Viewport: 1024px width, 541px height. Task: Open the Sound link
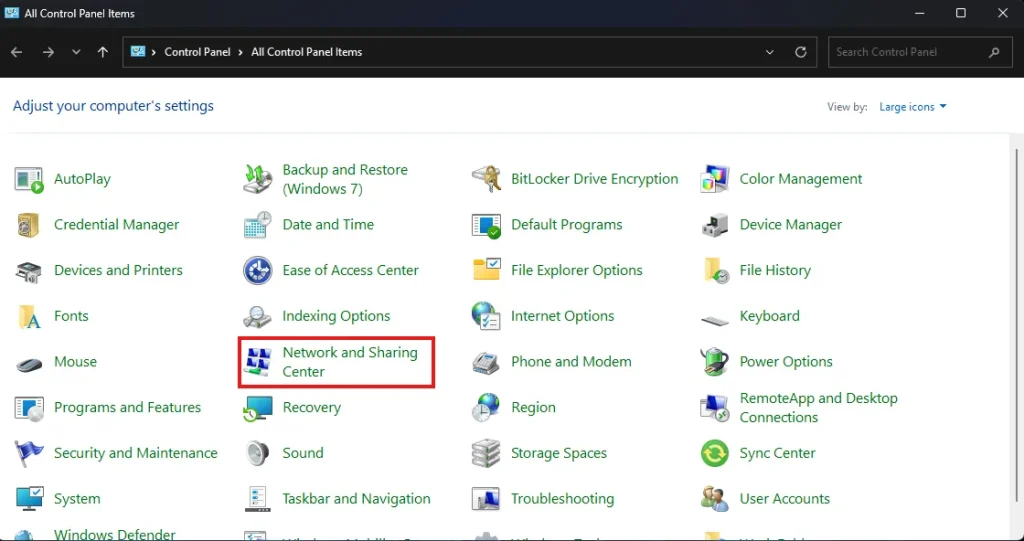point(302,453)
